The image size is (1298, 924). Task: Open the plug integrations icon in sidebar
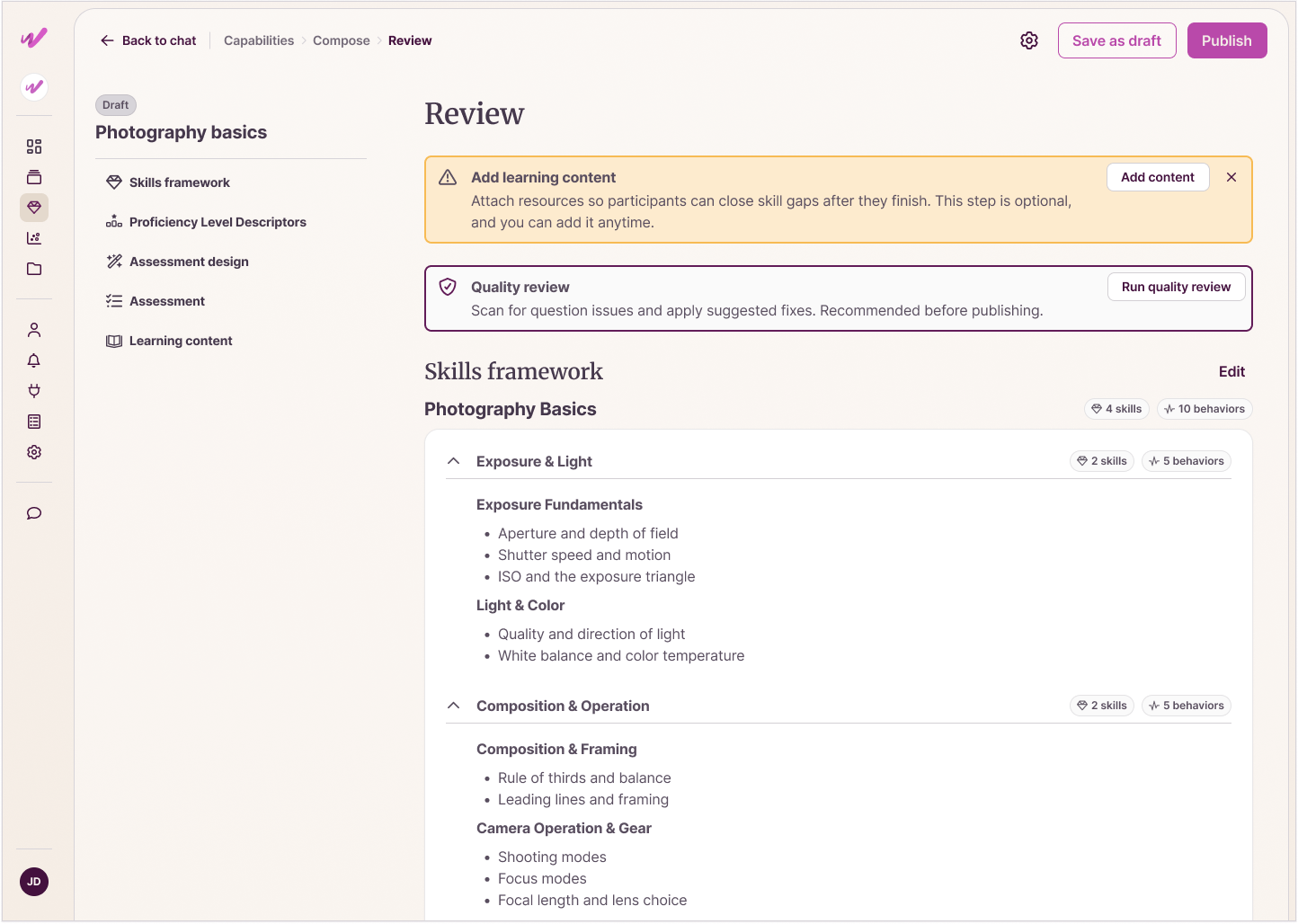pyautogui.click(x=34, y=391)
